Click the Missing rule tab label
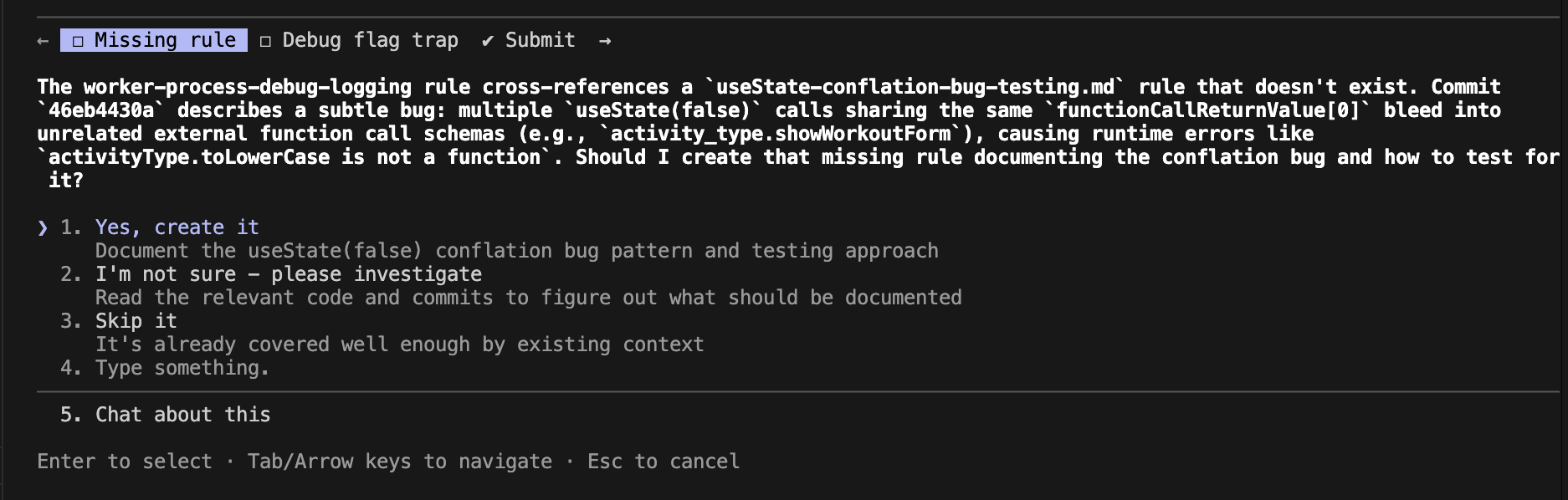 (164, 39)
